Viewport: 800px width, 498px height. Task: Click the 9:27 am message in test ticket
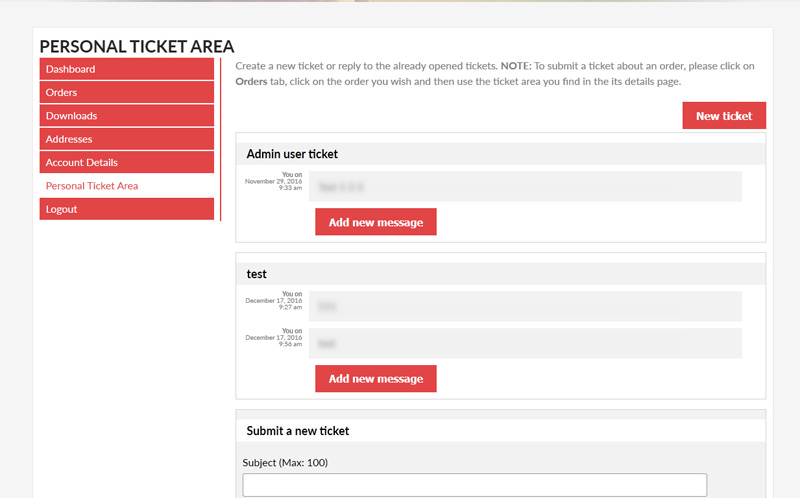coord(525,306)
